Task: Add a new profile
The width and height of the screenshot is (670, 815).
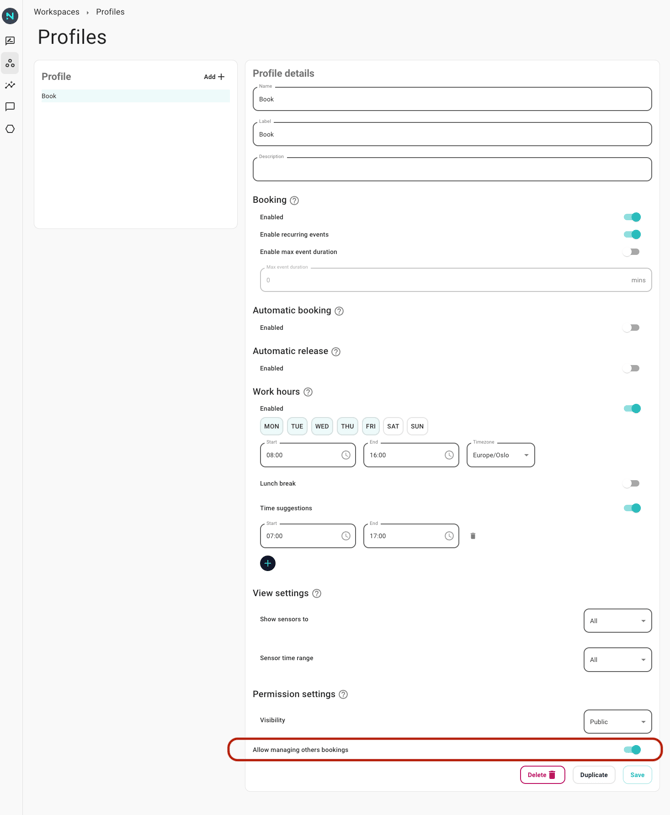Action: click(214, 77)
